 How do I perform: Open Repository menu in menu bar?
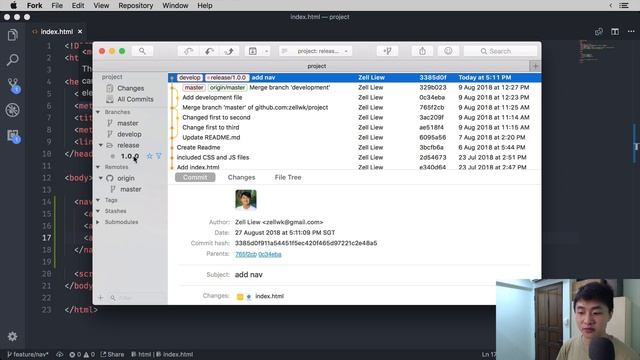[136, 5]
